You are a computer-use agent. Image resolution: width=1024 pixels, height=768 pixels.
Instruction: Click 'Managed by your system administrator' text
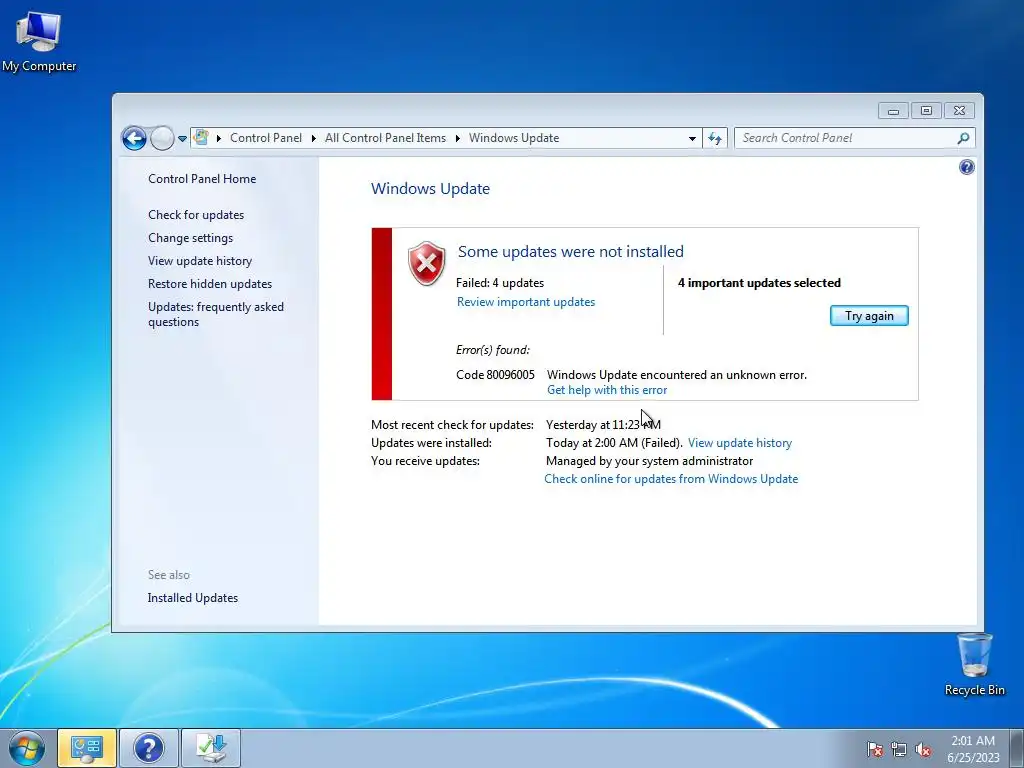(649, 461)
